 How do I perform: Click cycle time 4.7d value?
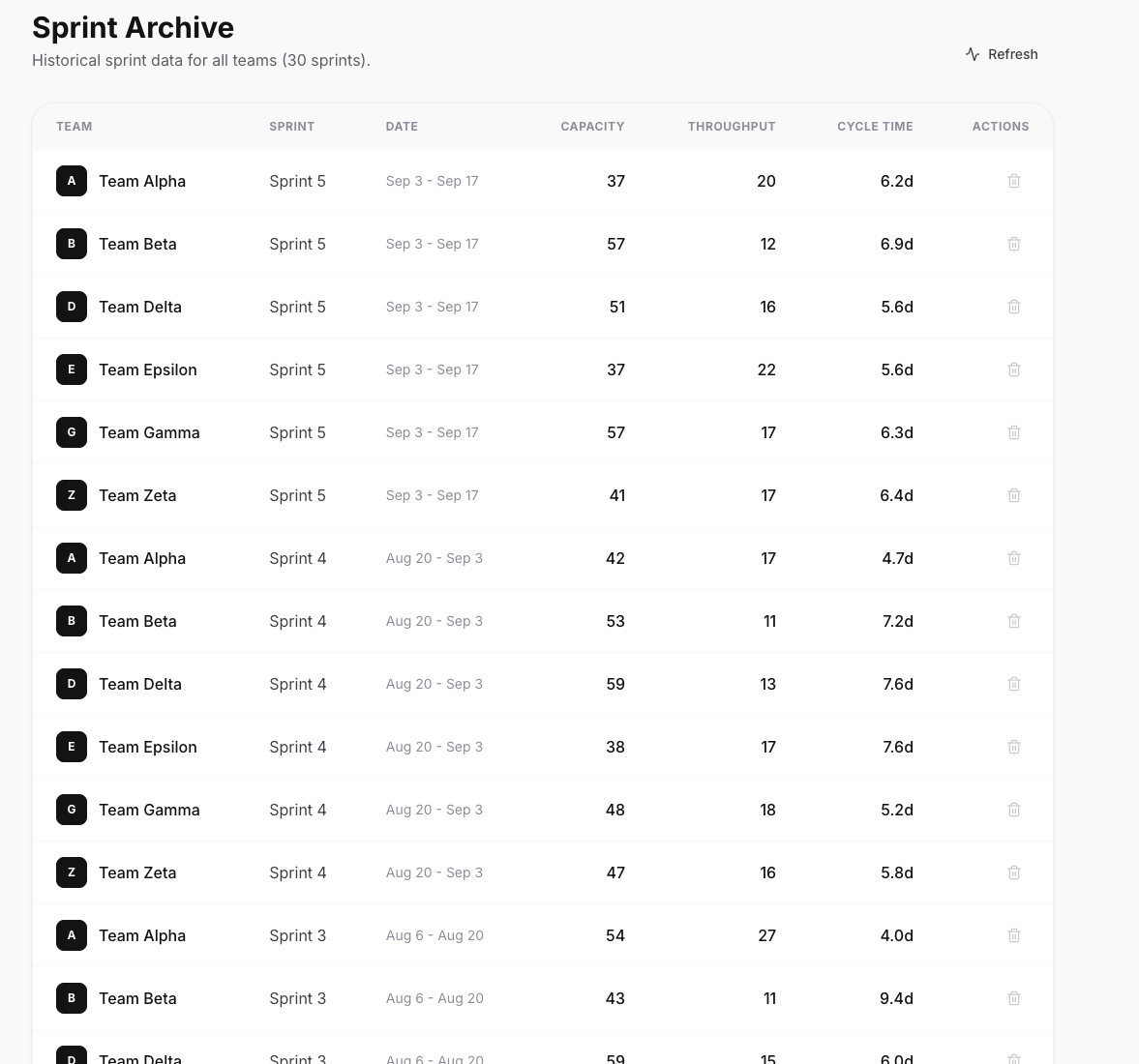coord(897,558)
